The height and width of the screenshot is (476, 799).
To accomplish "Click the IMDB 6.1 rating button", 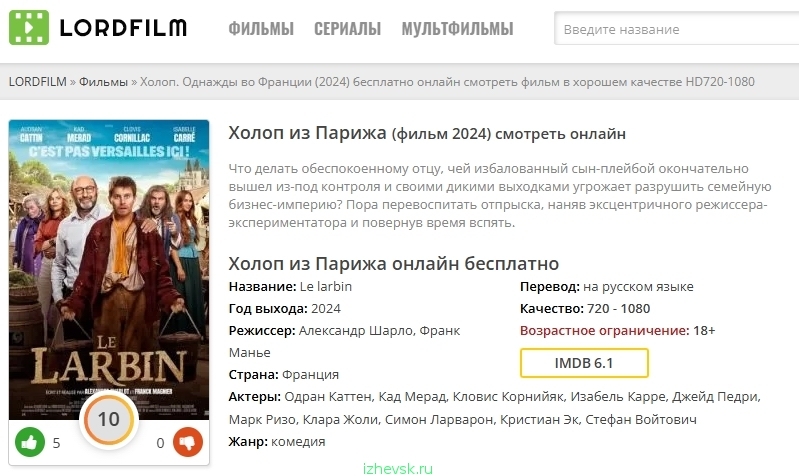I will point(584,363).
